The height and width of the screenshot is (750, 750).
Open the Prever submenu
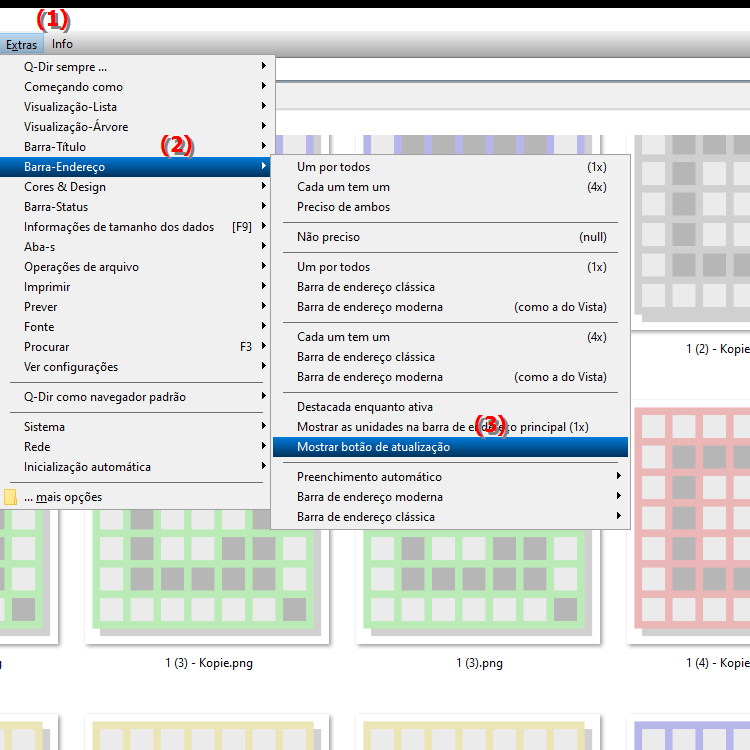click(136, 307)
